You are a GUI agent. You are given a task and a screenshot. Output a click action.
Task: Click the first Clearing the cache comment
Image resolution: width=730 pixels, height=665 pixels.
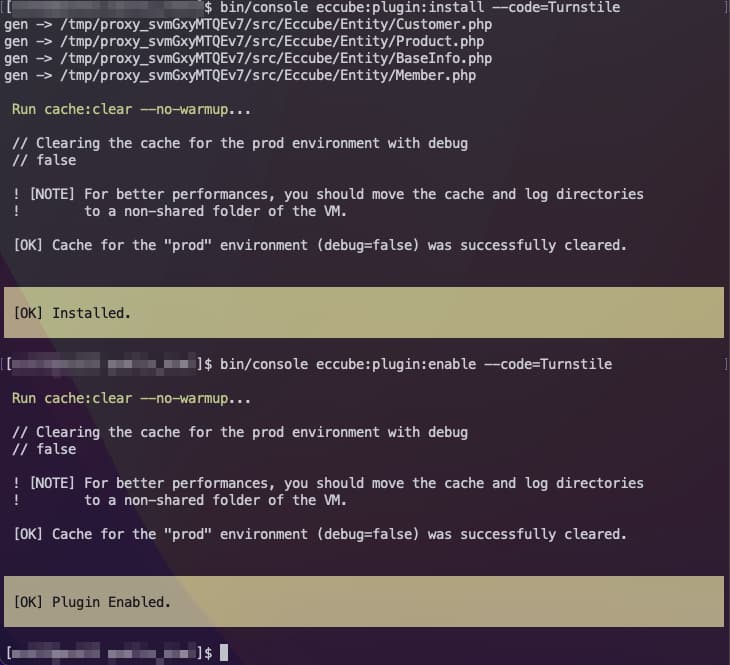click(x=240, y=151)
